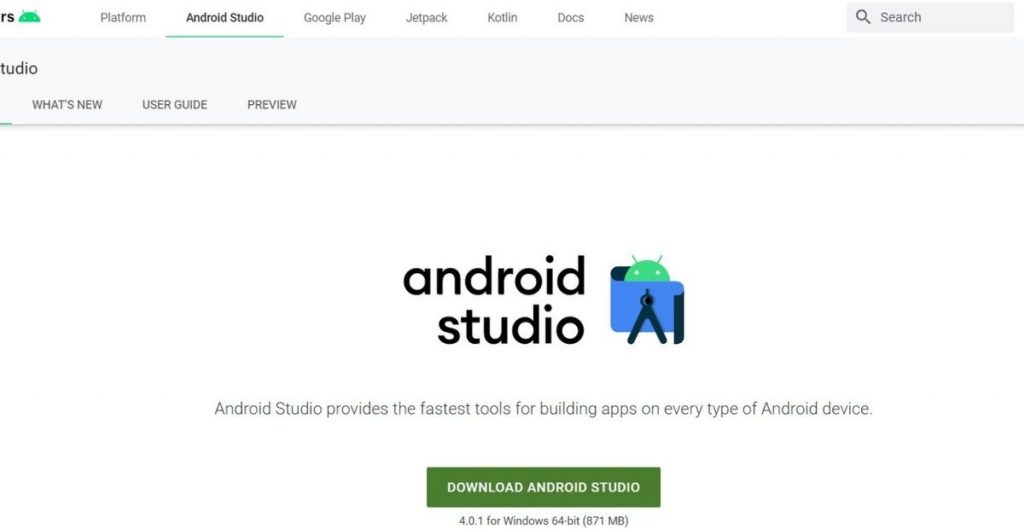
Task: Open the News tab
Action: 639,18
